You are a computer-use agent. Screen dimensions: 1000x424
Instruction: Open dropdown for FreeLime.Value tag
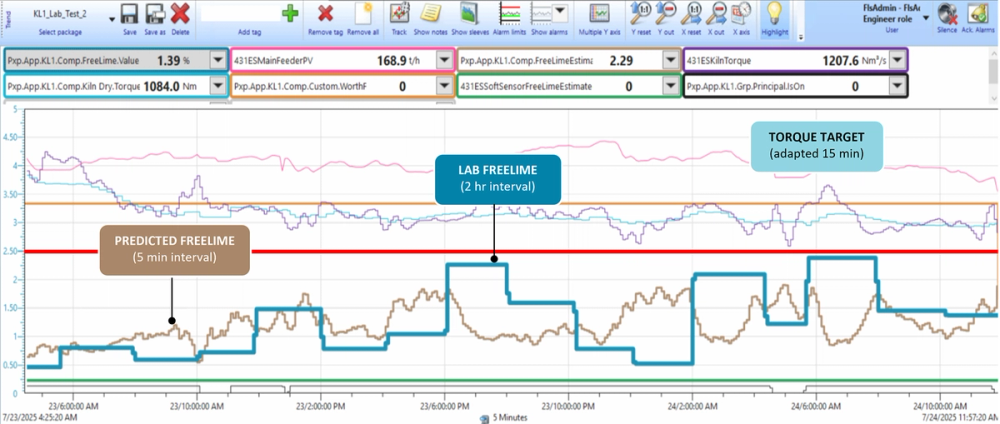point(217,61)
